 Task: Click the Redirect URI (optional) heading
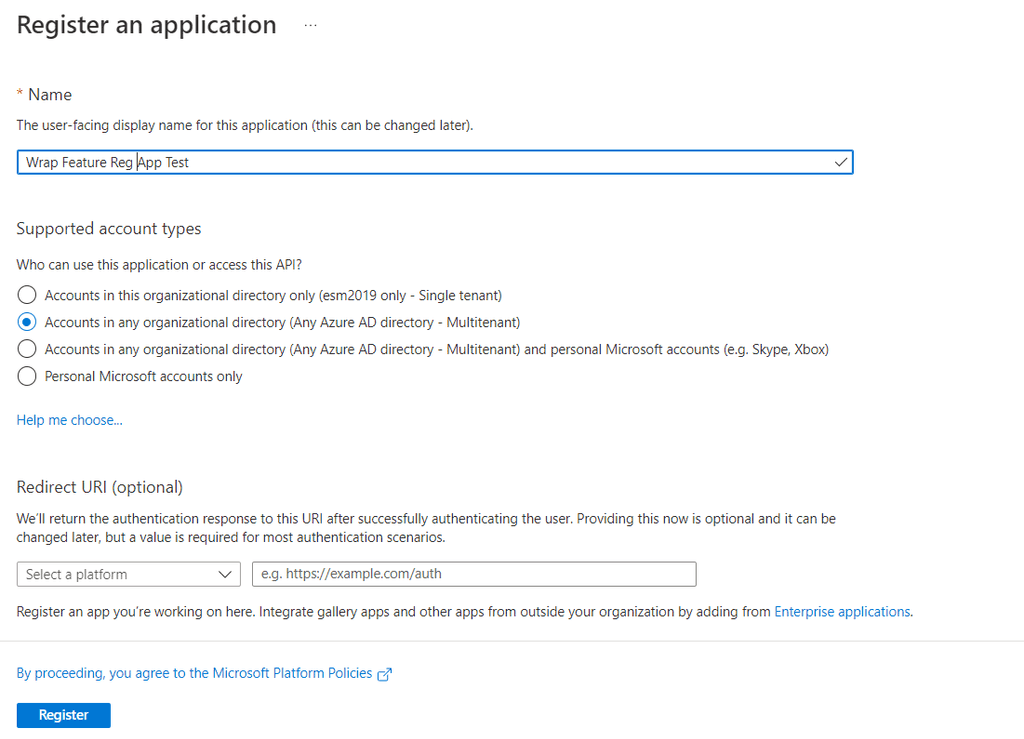(x=99, y=487)
